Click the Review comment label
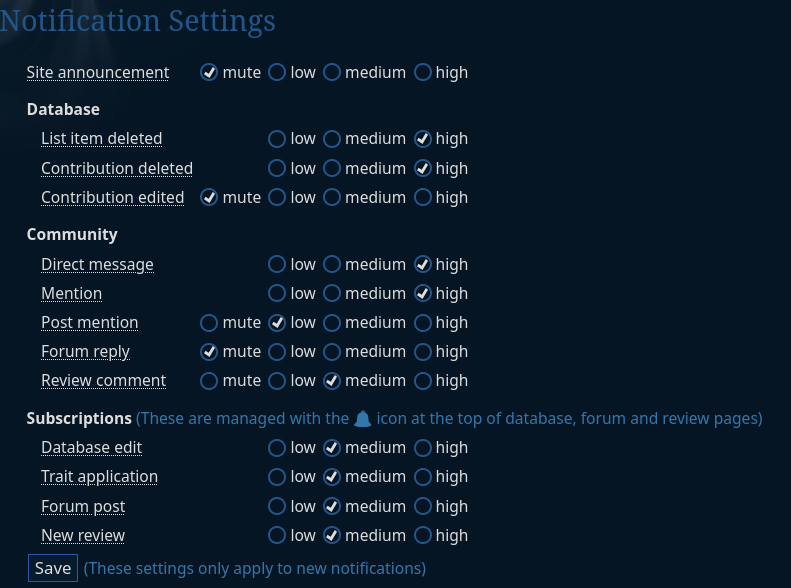Viewport: 791px width, 588px height. (103, 380)
